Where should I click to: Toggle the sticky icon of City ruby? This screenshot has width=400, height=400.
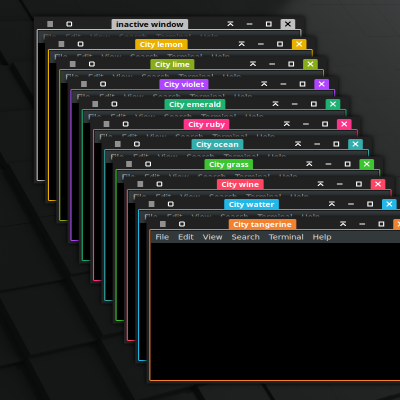coord(125,124)
